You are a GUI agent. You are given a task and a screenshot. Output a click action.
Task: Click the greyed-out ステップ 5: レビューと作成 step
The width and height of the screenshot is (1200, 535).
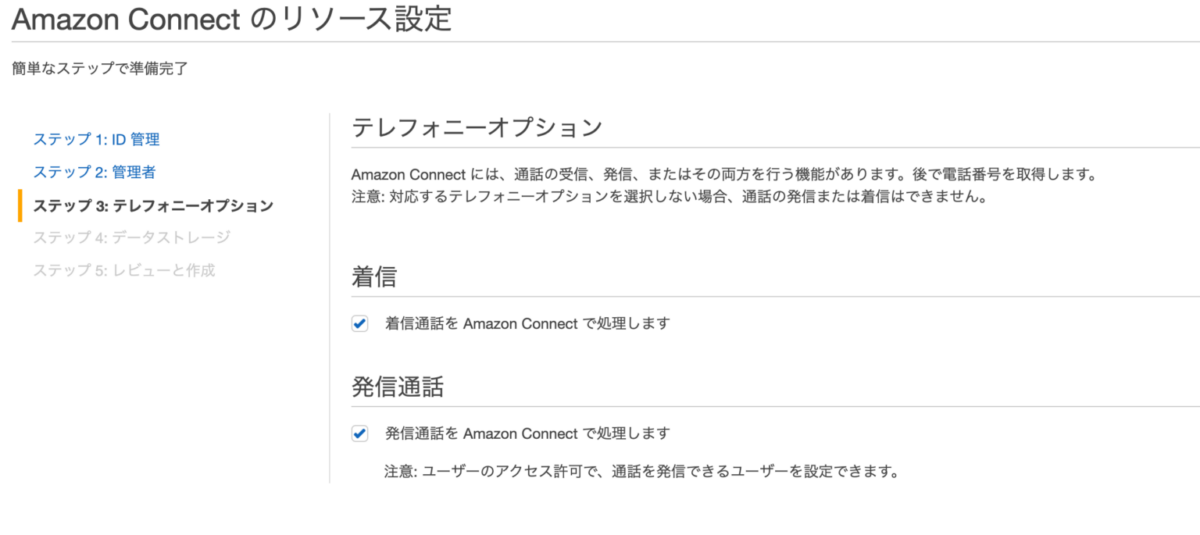[x=124, y=270]
